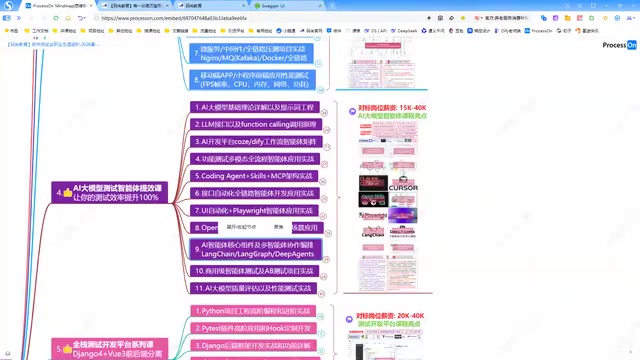Select the LangChain/LangGraph/DeepAgents node
Image resolution: width=640 pixels, height=360 pixels.
(256, 249)
